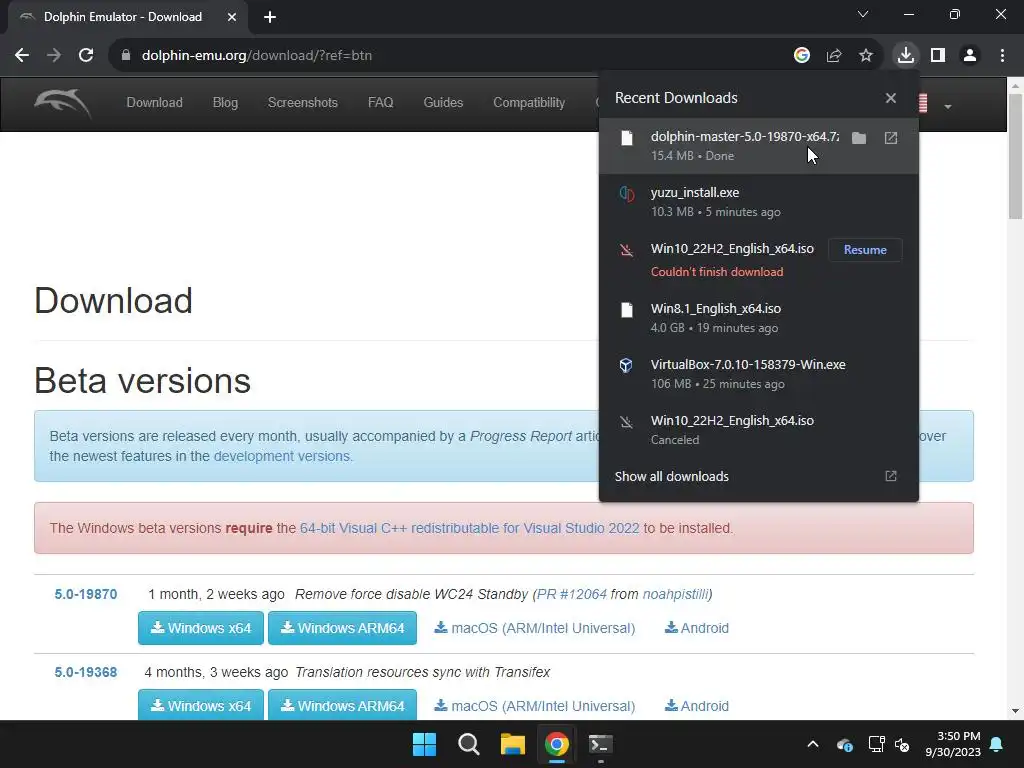Open File Explorer from the taskbar
Image resolution: width=1024 pixels, height=768 pixels.
tap(513, 744)
